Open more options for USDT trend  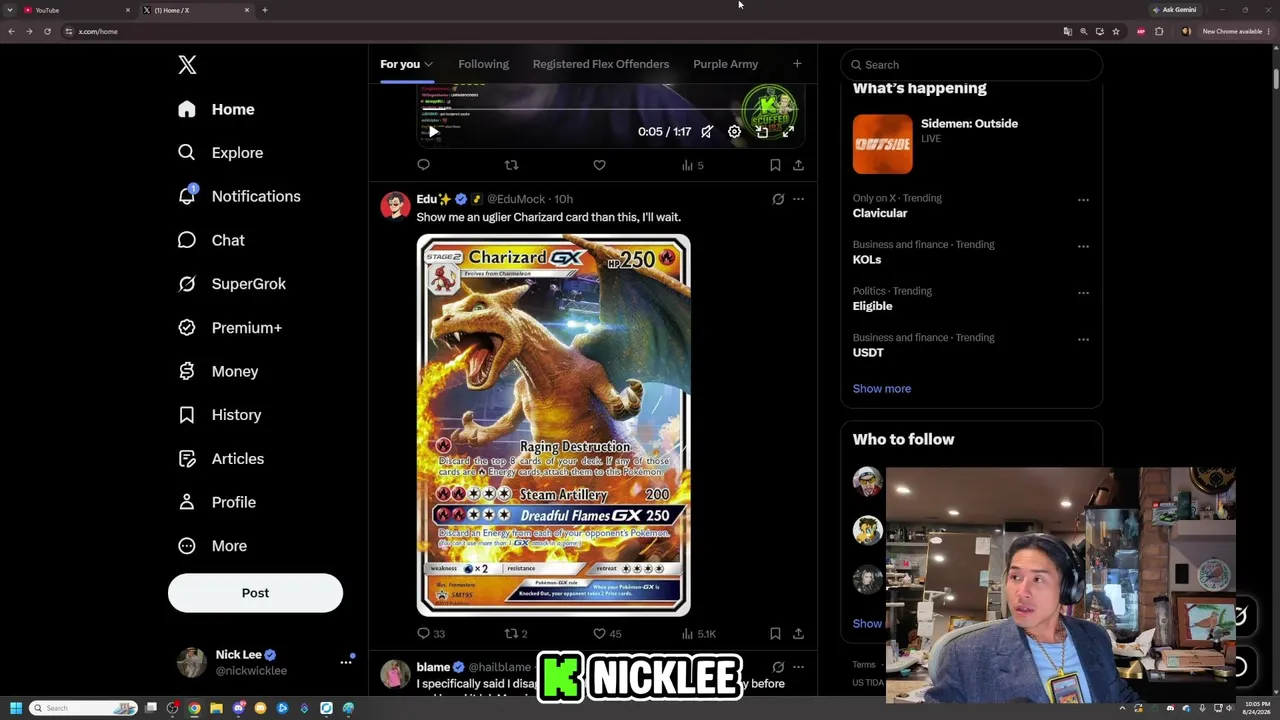click(1083, 339)
